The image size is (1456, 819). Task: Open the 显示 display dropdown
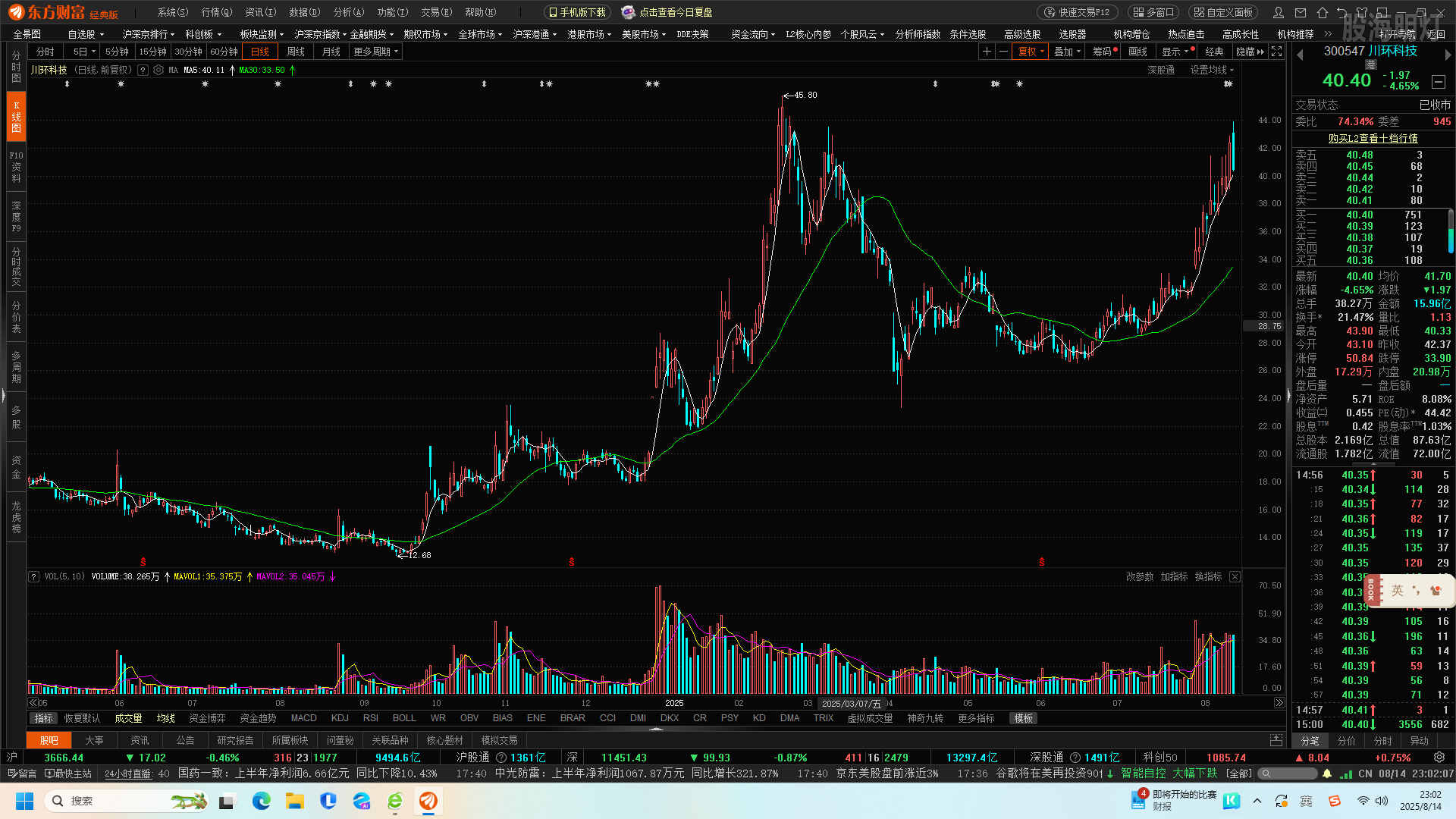click(x=1175, y=52)
